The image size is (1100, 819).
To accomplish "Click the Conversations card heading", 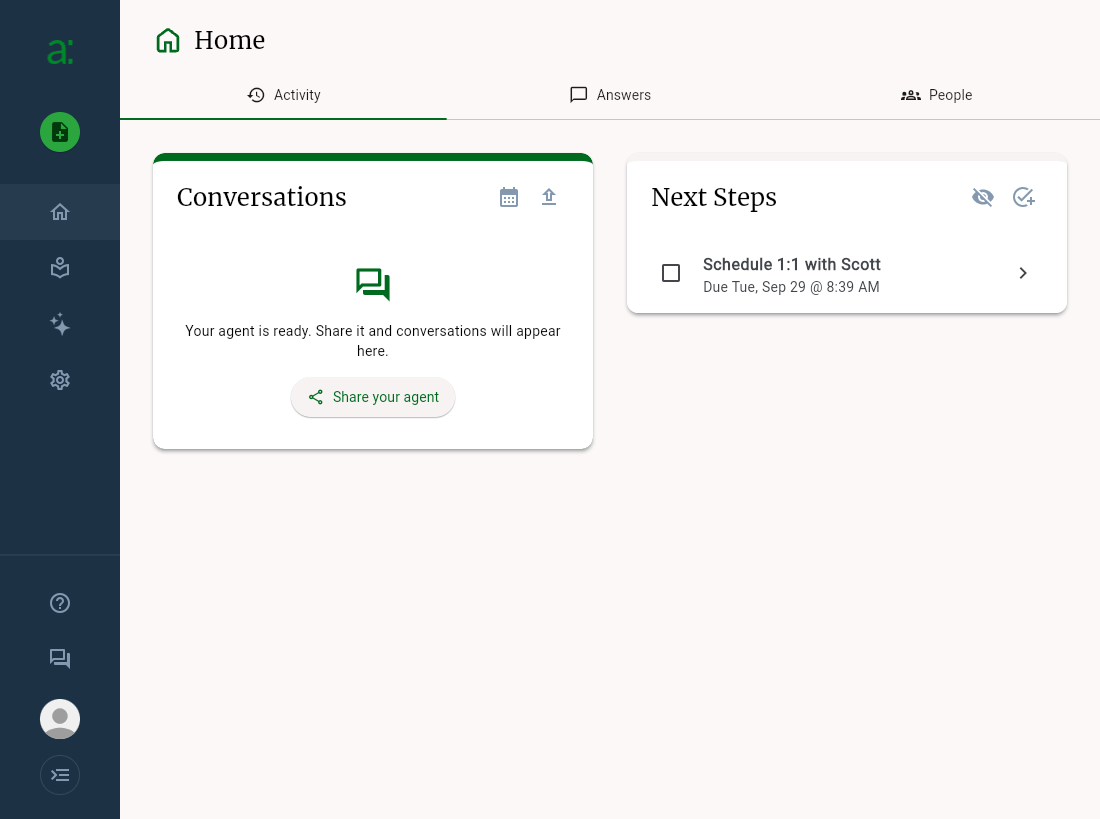I will point(262,197).
